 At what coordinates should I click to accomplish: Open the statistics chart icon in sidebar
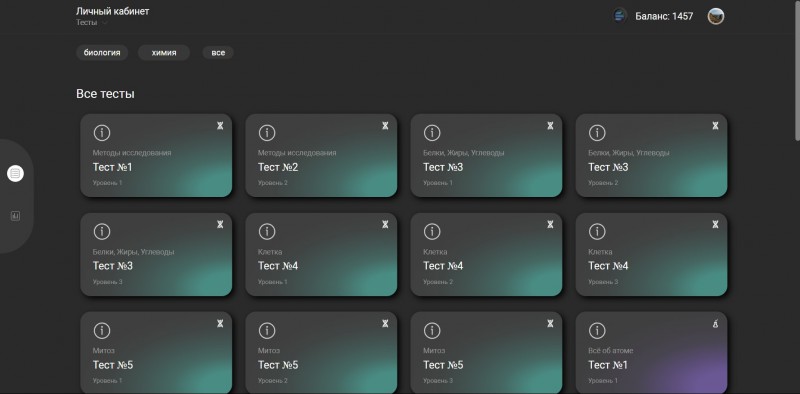coord(15,216)
